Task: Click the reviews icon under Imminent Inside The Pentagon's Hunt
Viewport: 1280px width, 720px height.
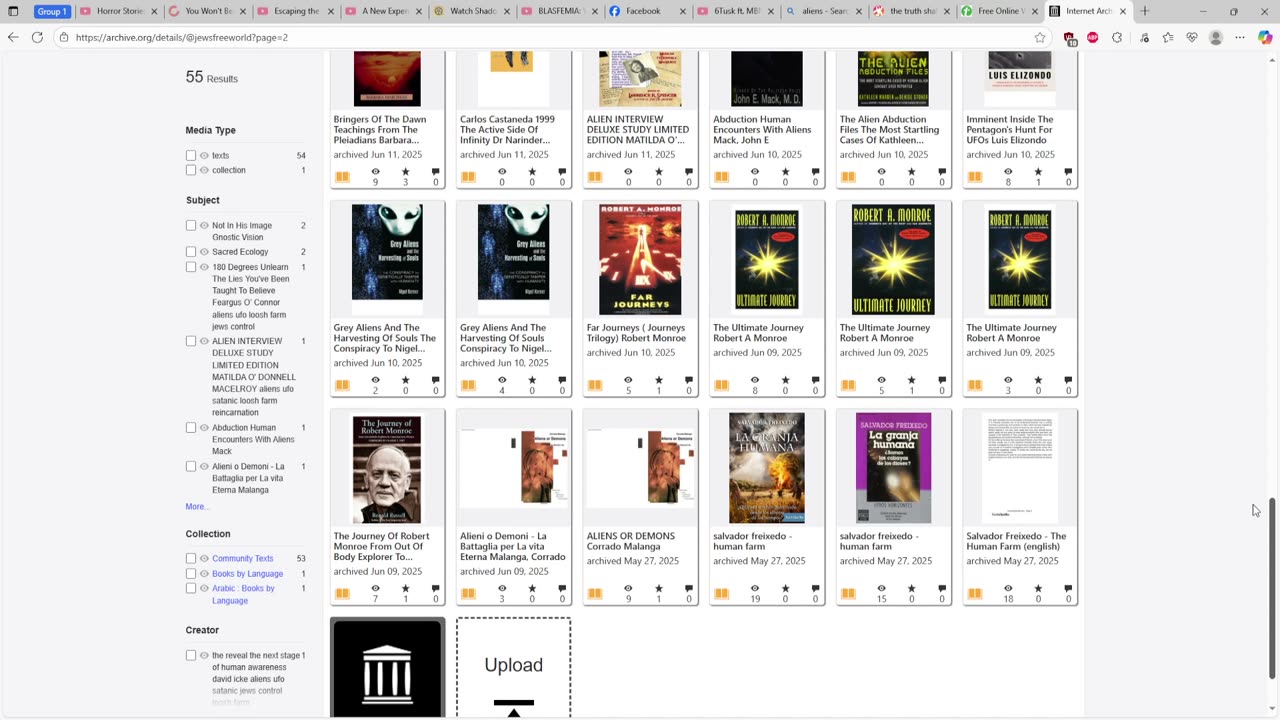Action: point(1068,172)
